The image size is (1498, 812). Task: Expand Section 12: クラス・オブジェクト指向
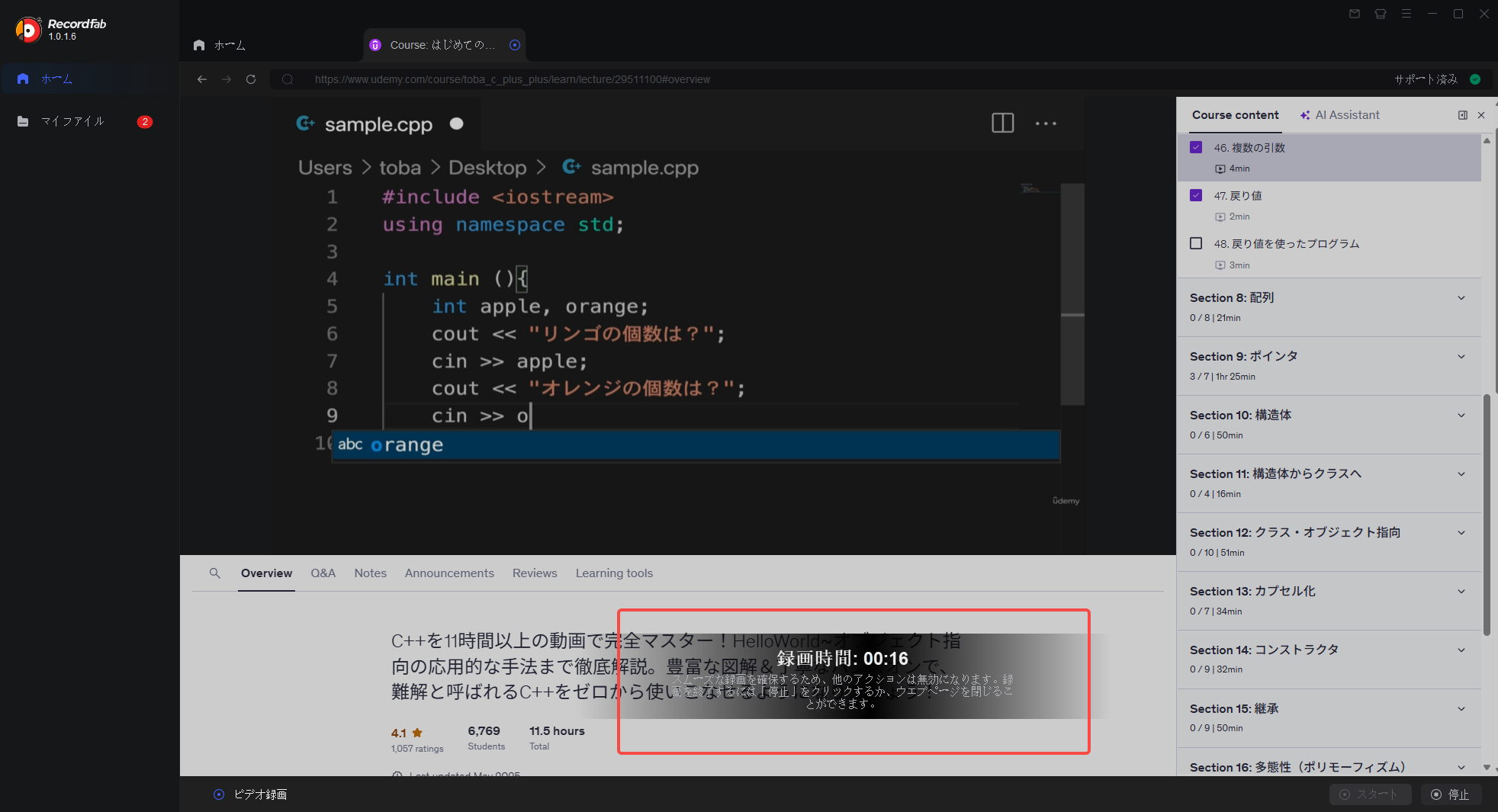[1329, 541]
